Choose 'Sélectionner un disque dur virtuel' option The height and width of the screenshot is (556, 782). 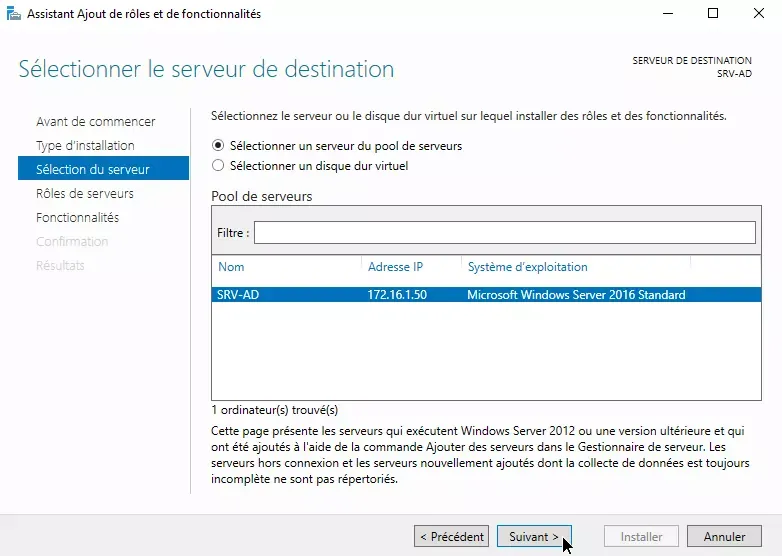(219, 166)
